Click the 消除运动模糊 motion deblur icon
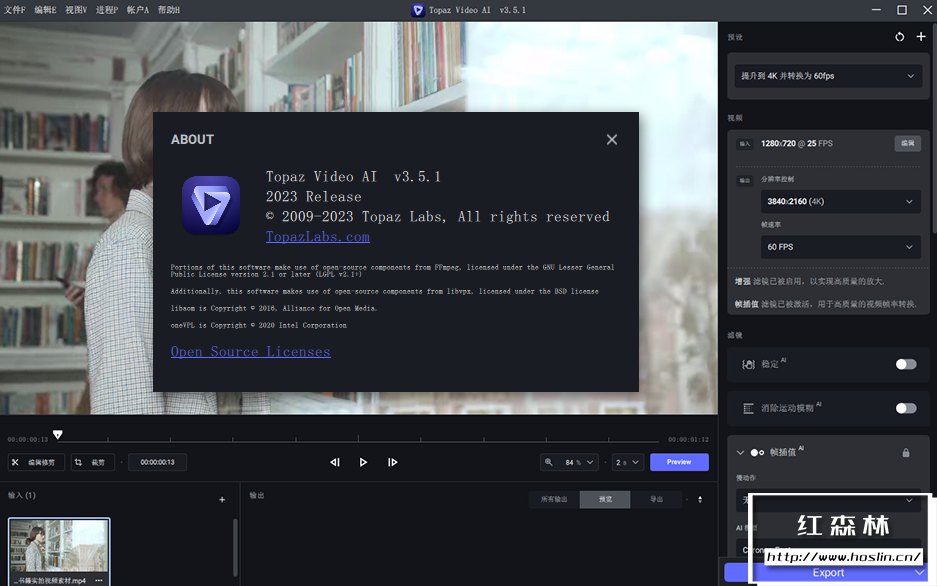The image size is (937, 586). (x=748, y=409)
